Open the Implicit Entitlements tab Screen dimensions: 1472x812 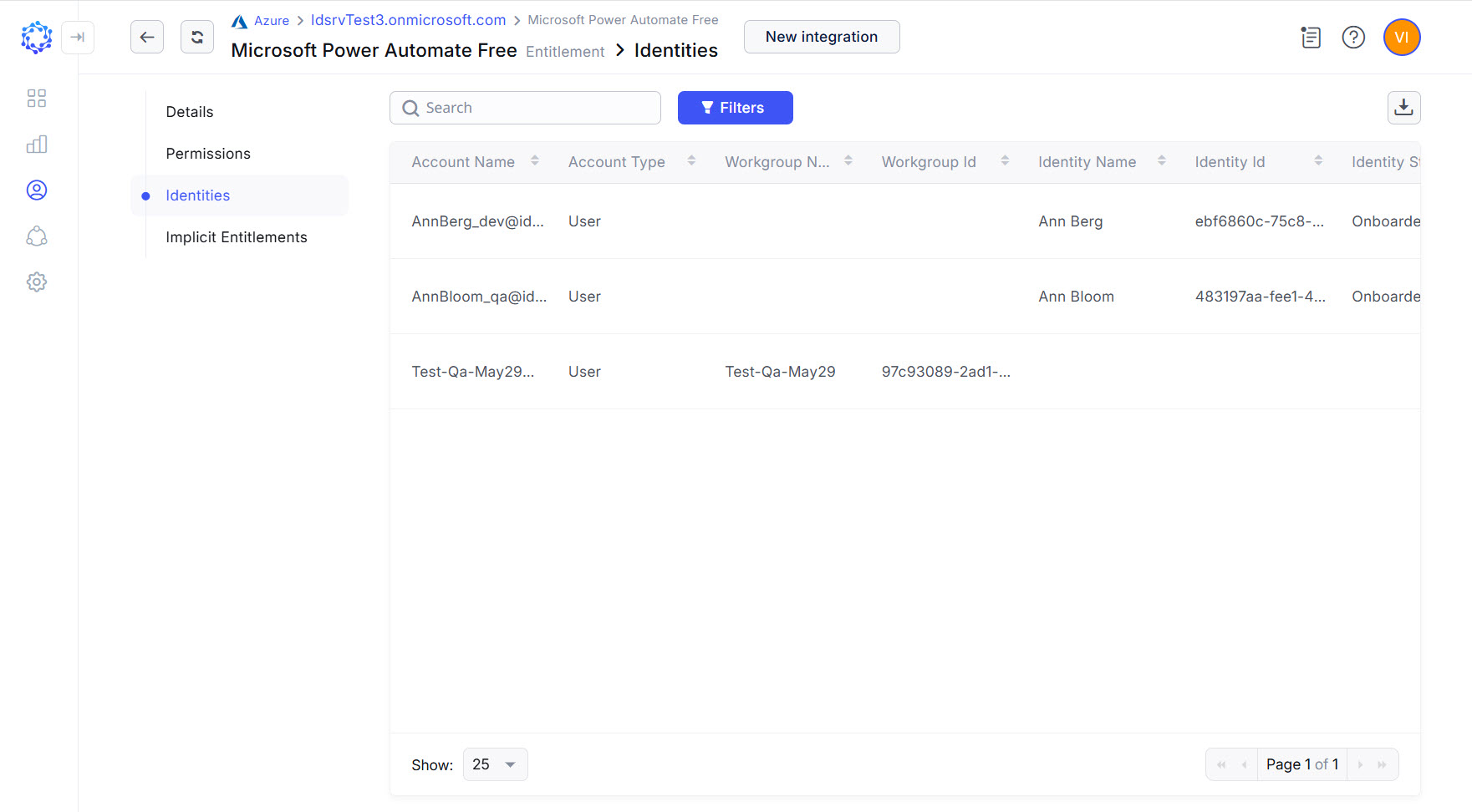[237, 237]
